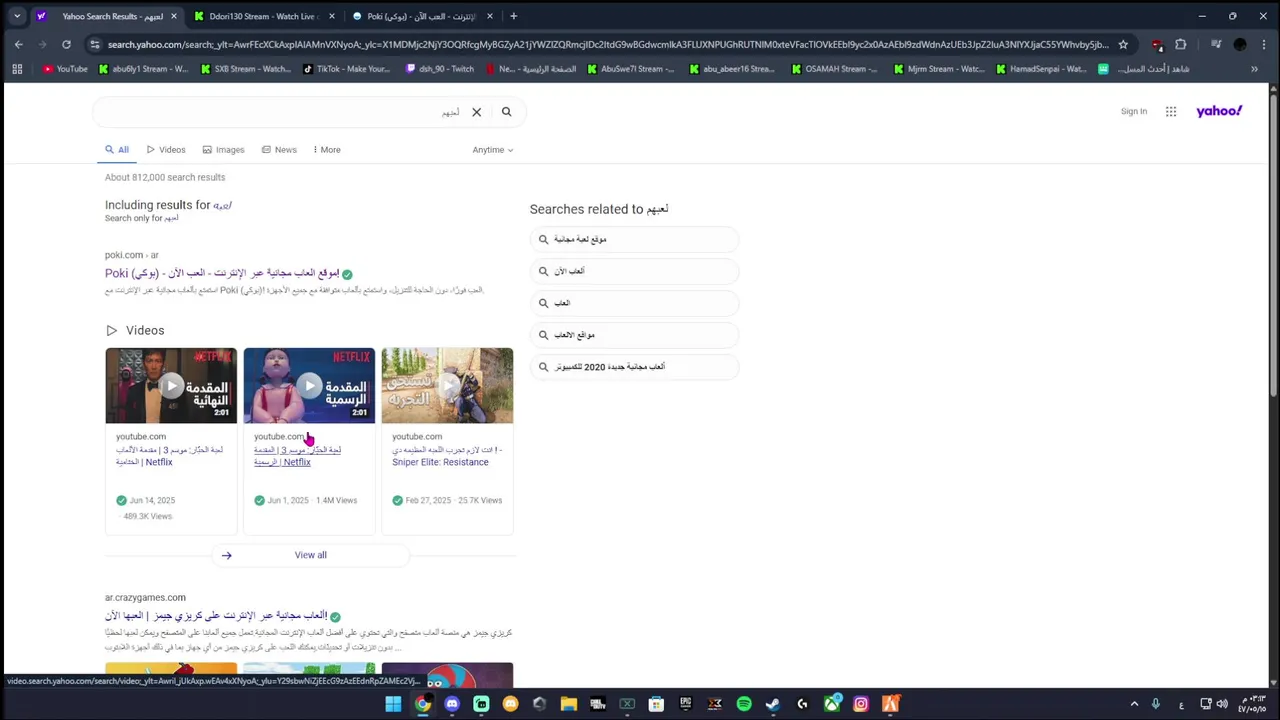1280x720 pixels.
Task: Select related search موقع لعبة مجانية
Action: (634, 239)
